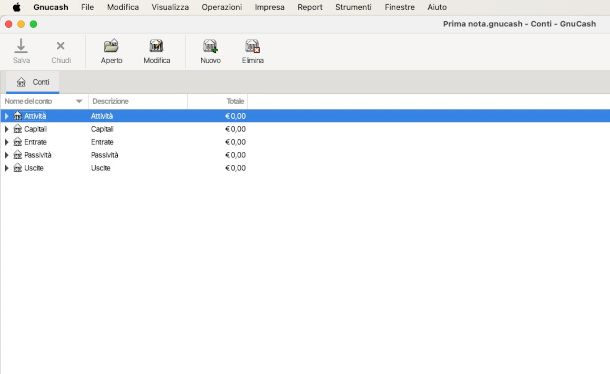The height and width of the screenshot is (374, 610).
Task: Select the Capitali account row name
Action: (35, 129)
